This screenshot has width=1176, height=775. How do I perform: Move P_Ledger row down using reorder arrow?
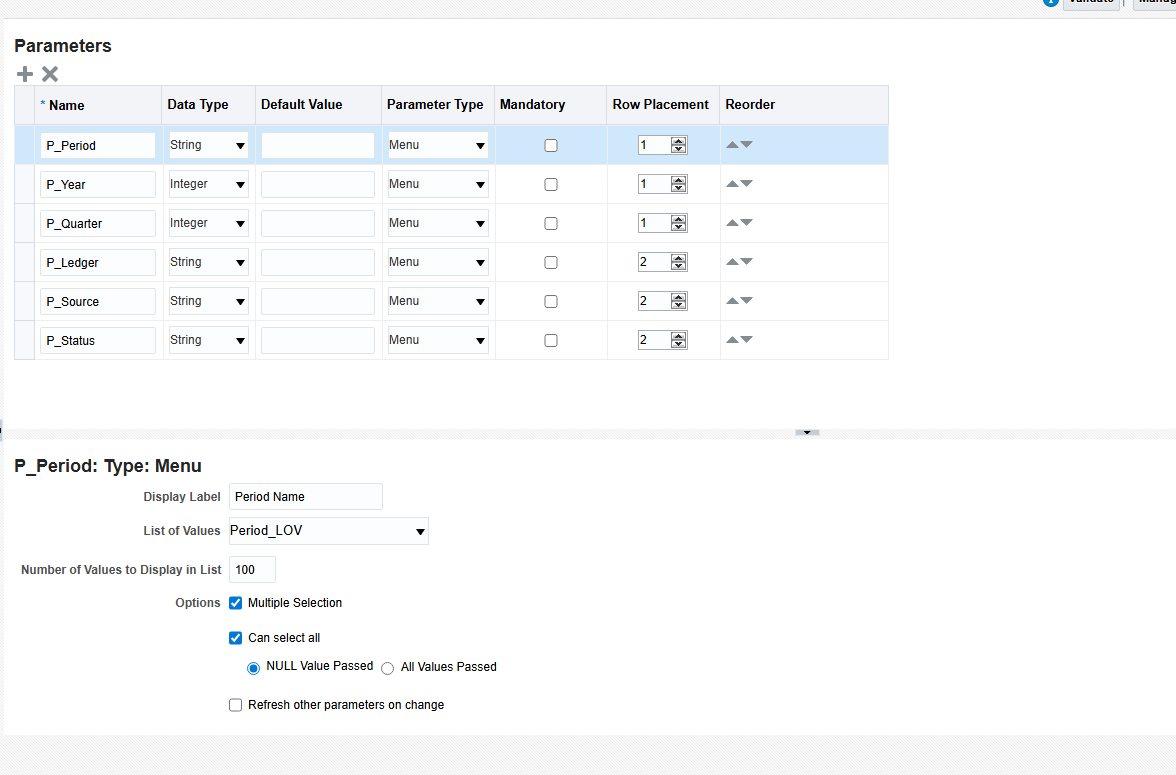pyautogui.click(x=746, y=262)
